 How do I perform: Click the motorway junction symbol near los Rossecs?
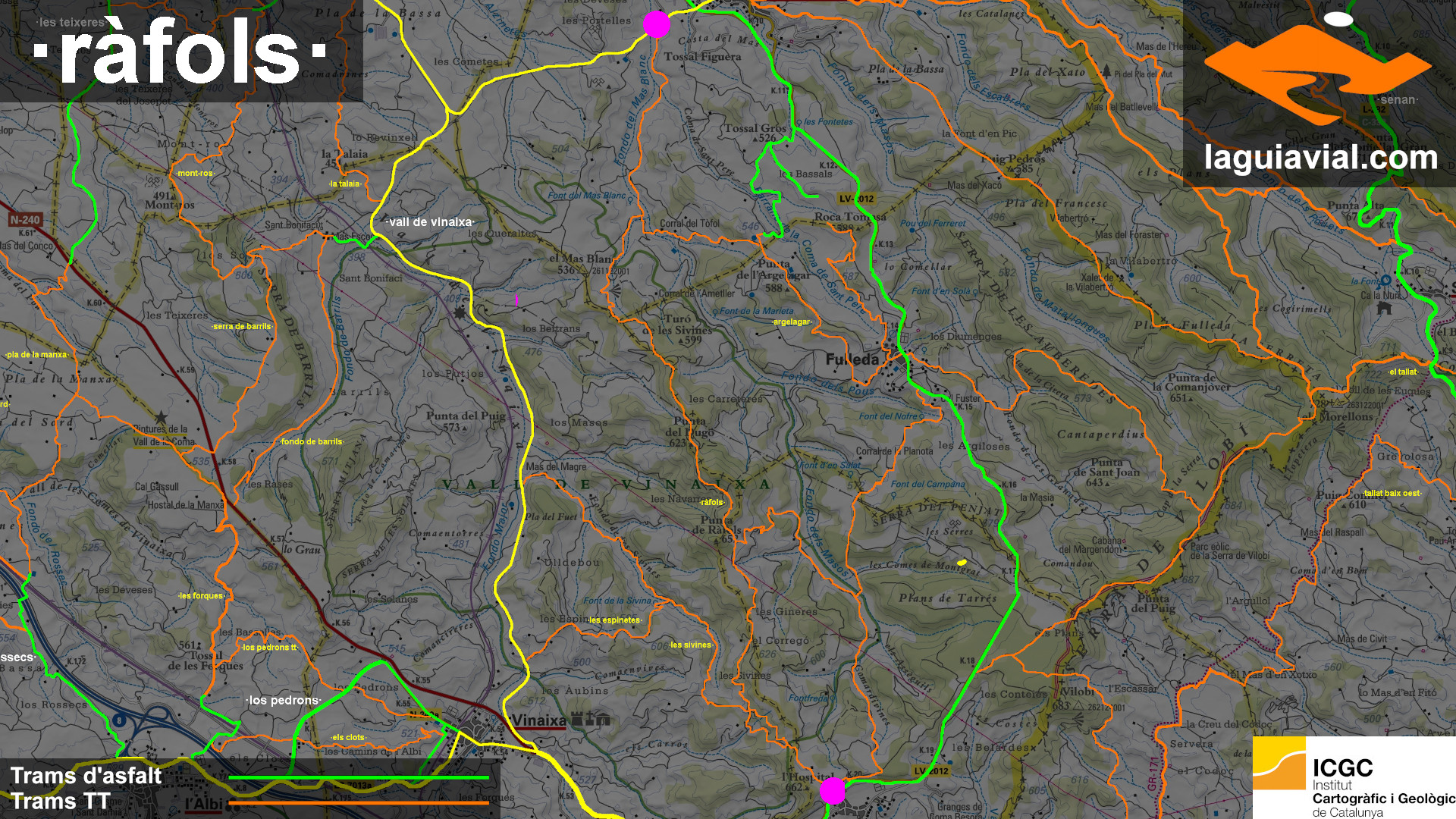pos(118,720)
